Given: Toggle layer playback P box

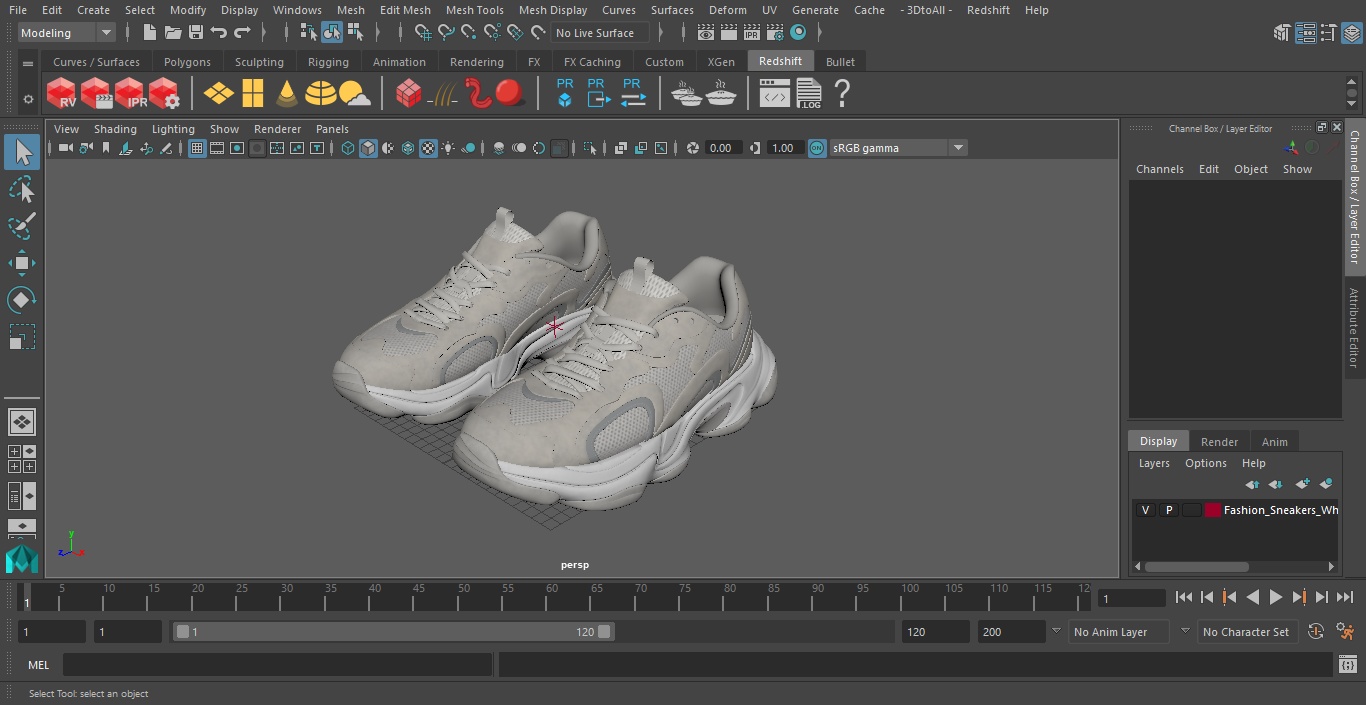Looking at the screenshot, I should (1168, 510).
